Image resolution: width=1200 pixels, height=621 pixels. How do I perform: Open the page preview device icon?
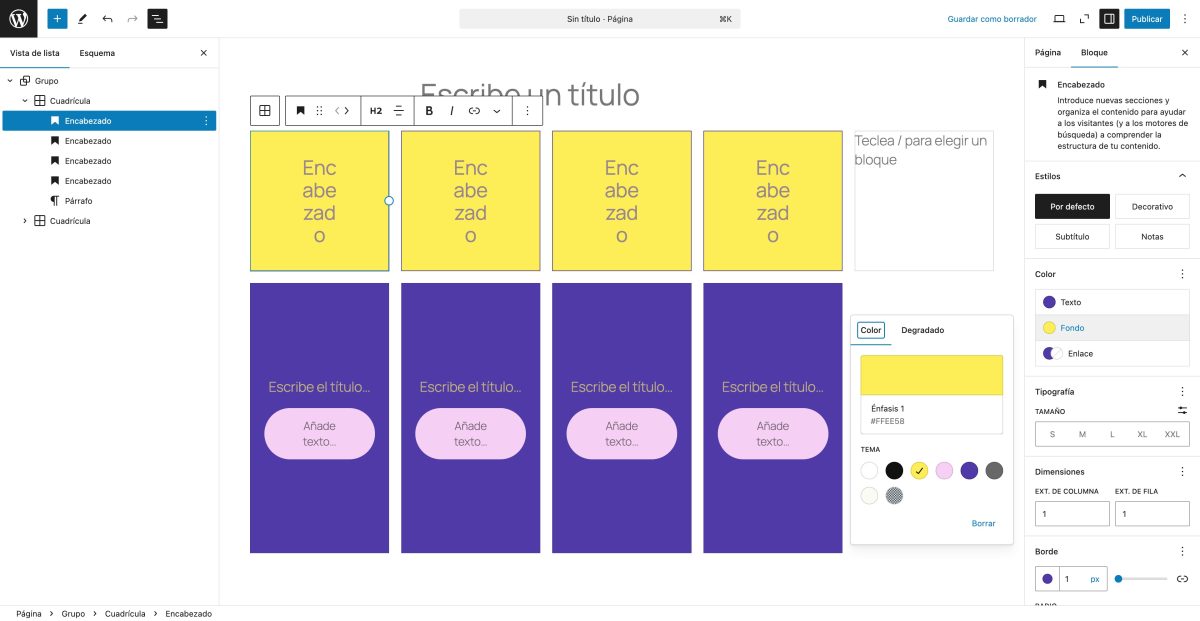pos(1059,18)
